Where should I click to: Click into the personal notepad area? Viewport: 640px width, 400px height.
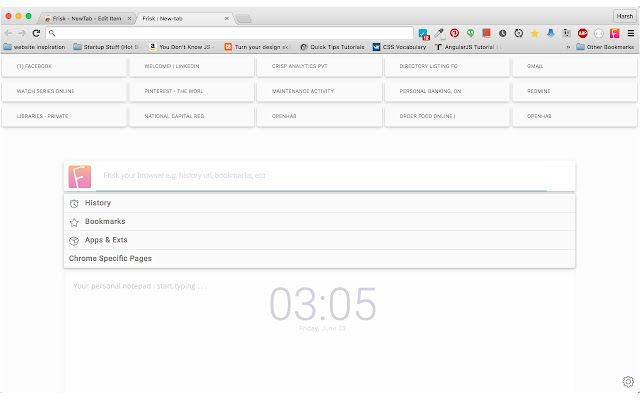click(x=320, y=333)
